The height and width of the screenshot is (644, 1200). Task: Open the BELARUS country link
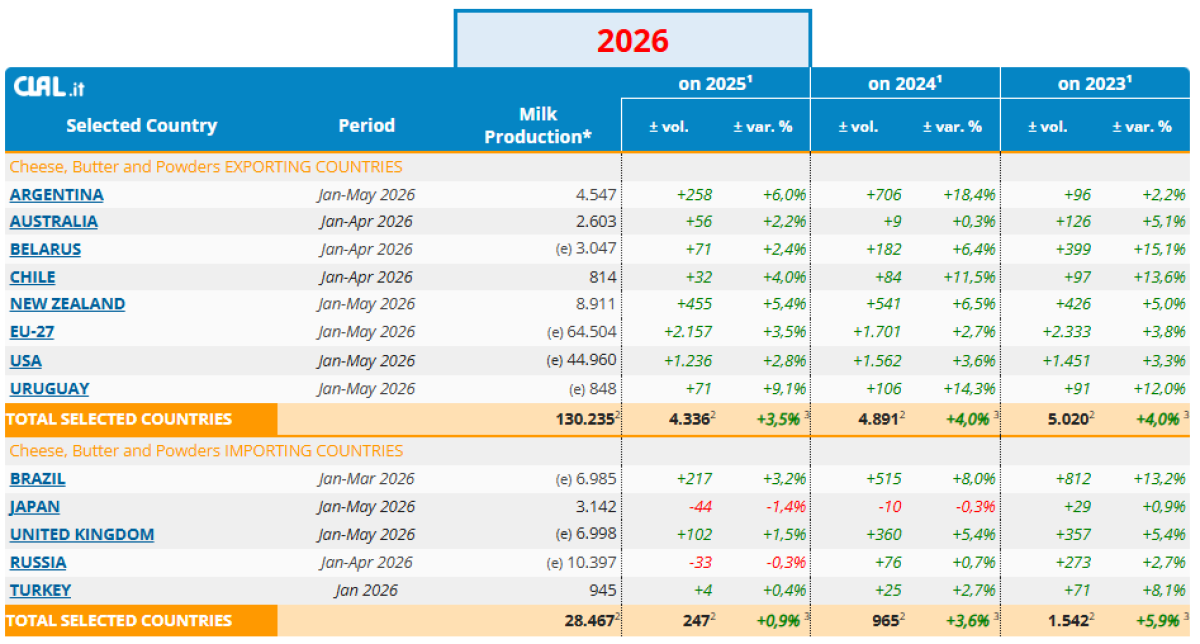tap(46, 249)
